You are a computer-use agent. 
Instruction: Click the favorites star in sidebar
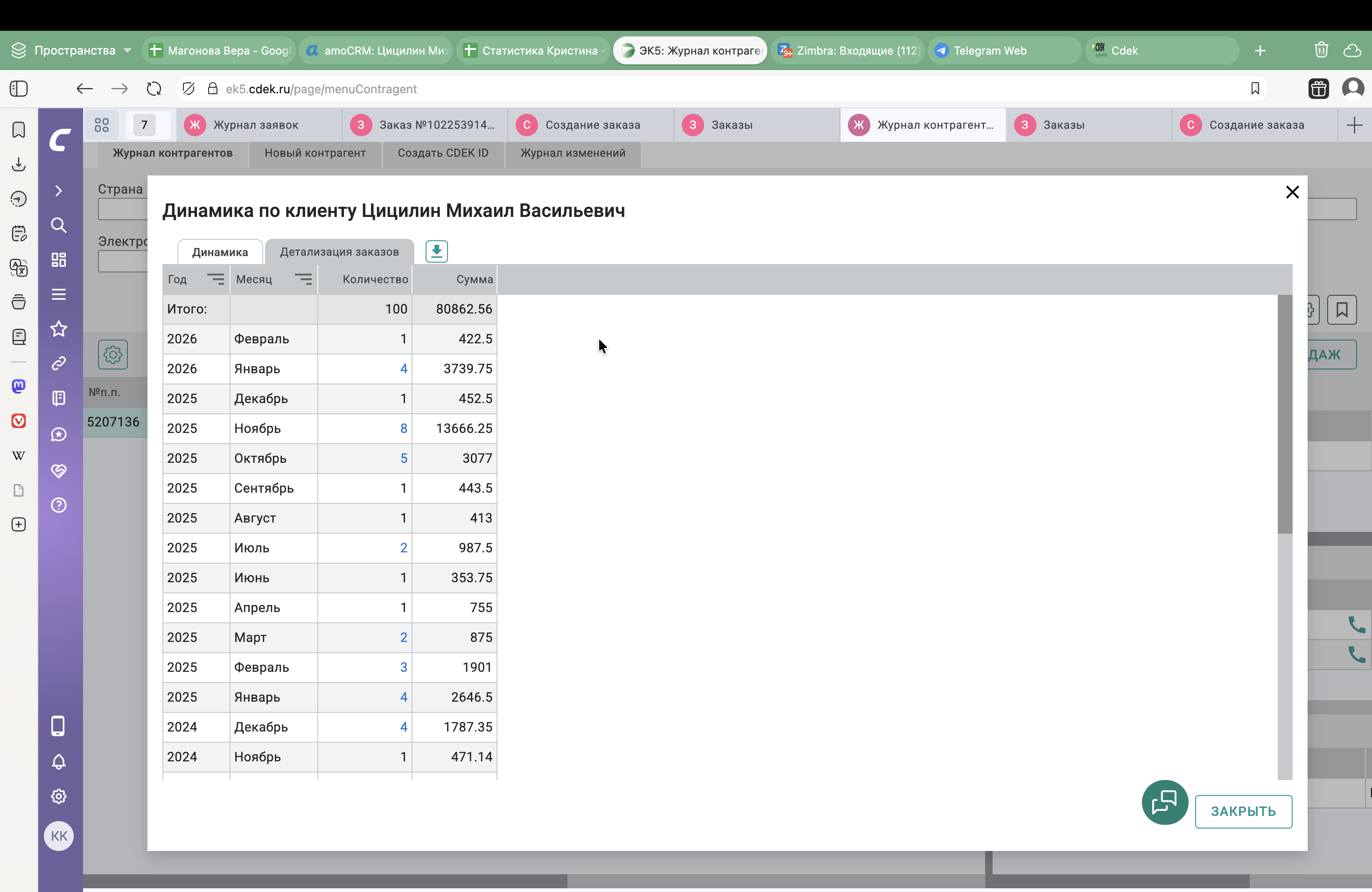(x=58, y=329)
